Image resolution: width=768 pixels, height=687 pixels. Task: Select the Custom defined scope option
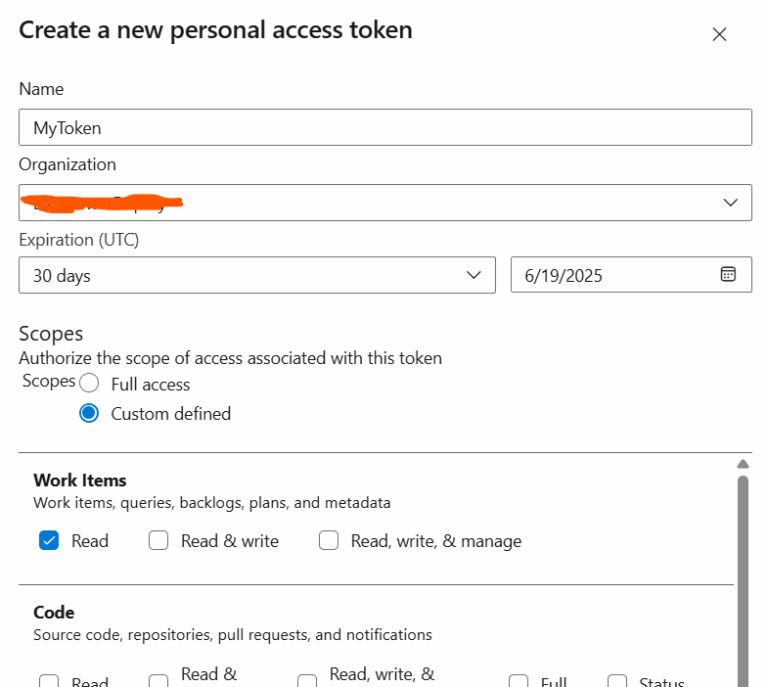[x=90, y=414]
